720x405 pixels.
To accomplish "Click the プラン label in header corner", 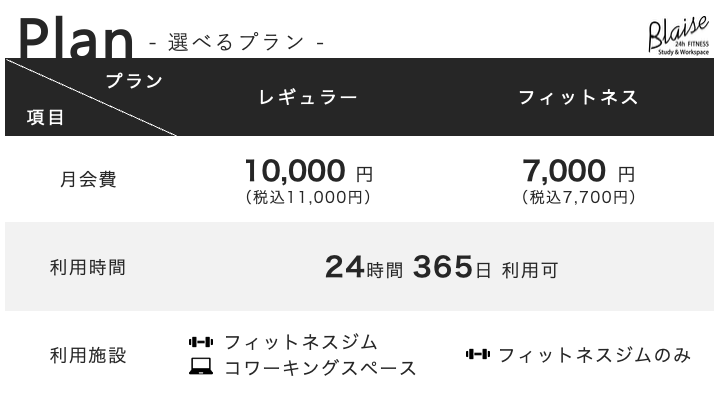I will tap(134, 81).
